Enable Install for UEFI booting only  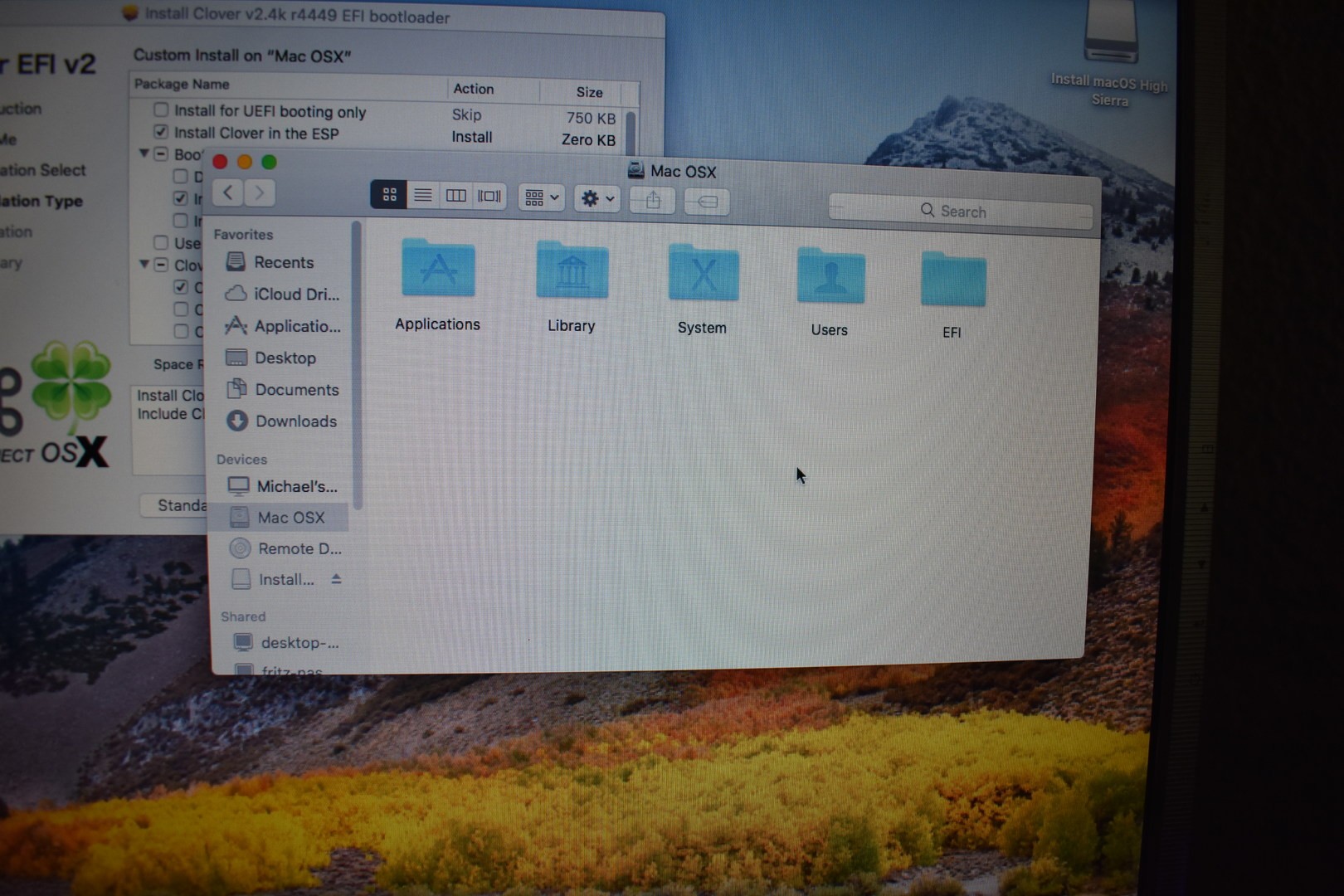point(161,110)
